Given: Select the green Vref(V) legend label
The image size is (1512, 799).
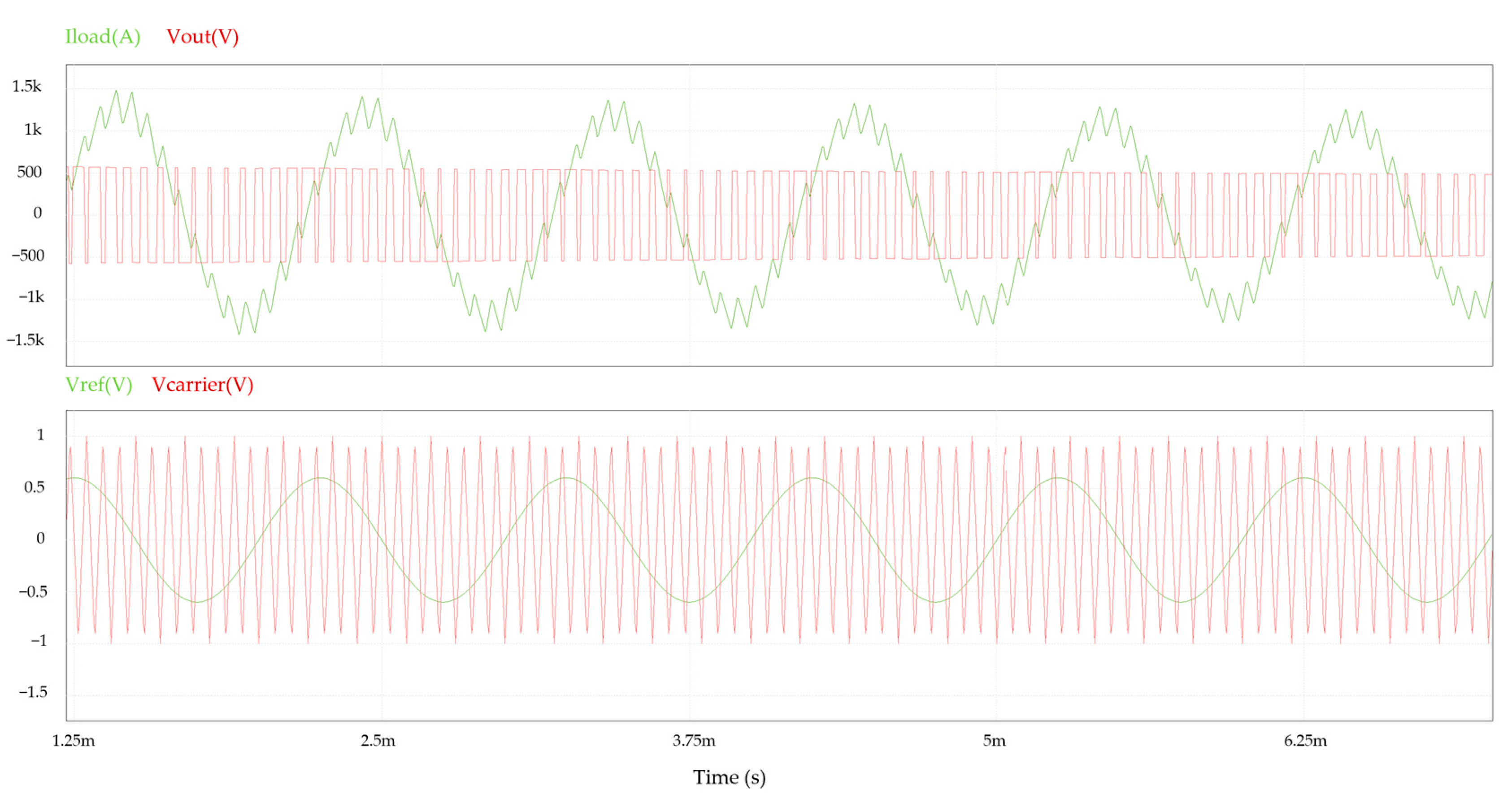Looking at the screenshot, I should coord(99,385).
